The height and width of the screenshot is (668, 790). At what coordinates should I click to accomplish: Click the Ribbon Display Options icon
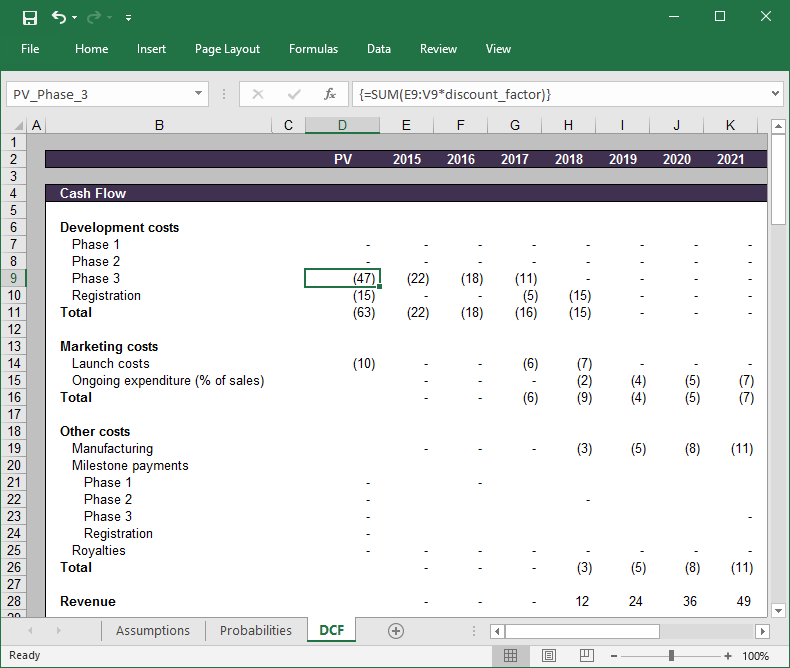tap(629, 17)
